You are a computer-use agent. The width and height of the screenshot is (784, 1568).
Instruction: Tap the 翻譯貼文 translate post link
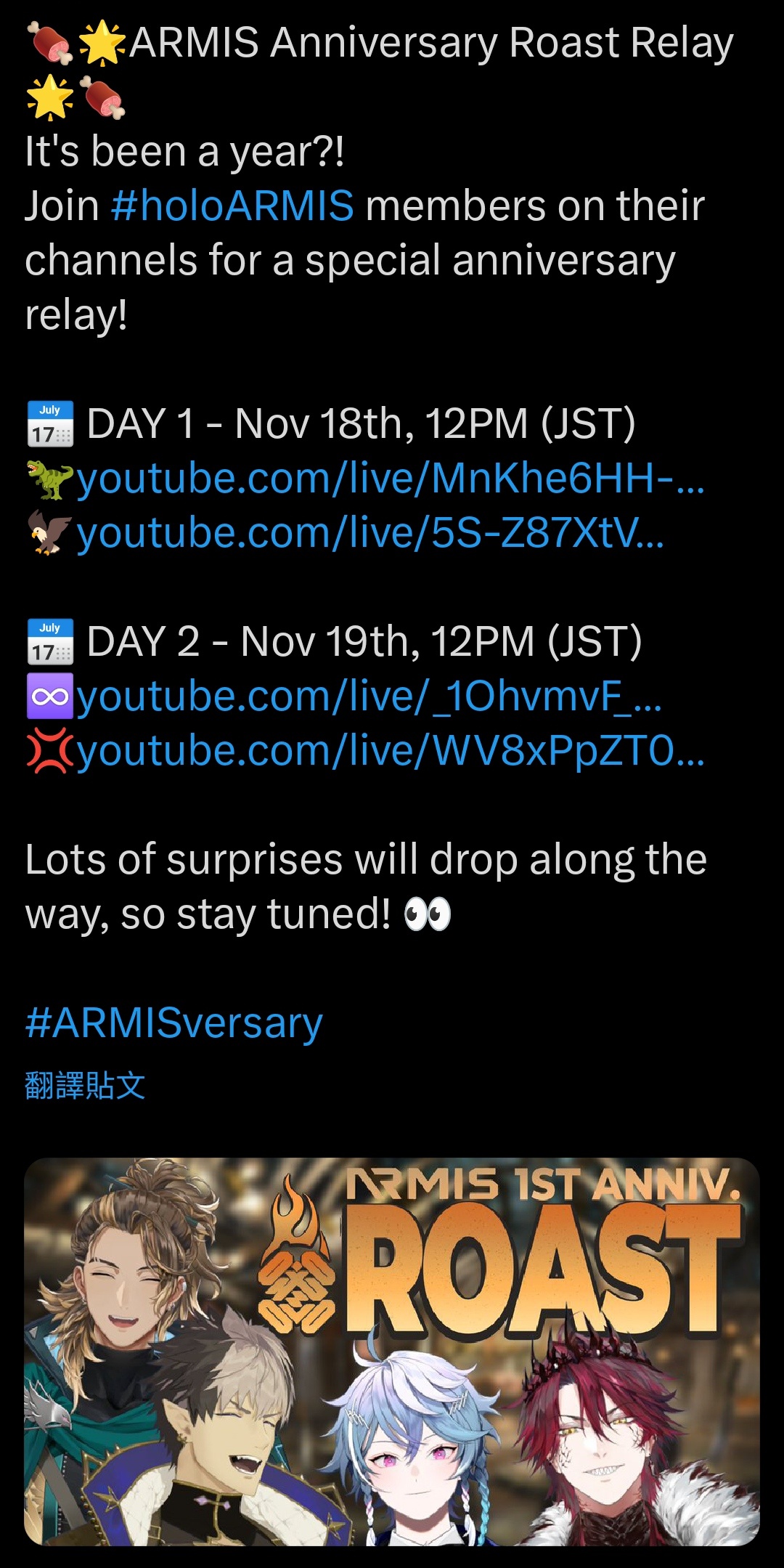click(x=85, y=1086)
